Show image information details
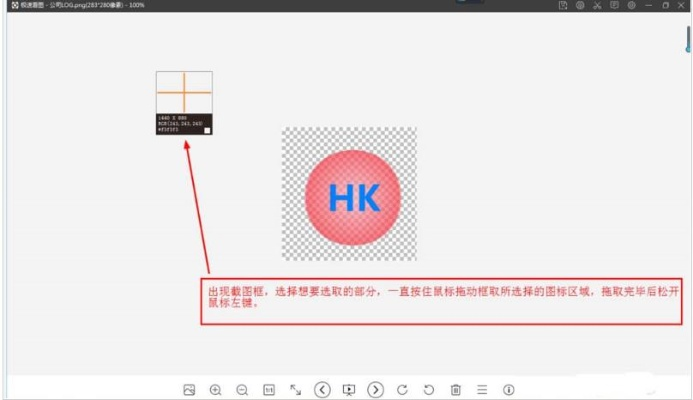Screen dimensions: 693x400 [x=508, y=389]
